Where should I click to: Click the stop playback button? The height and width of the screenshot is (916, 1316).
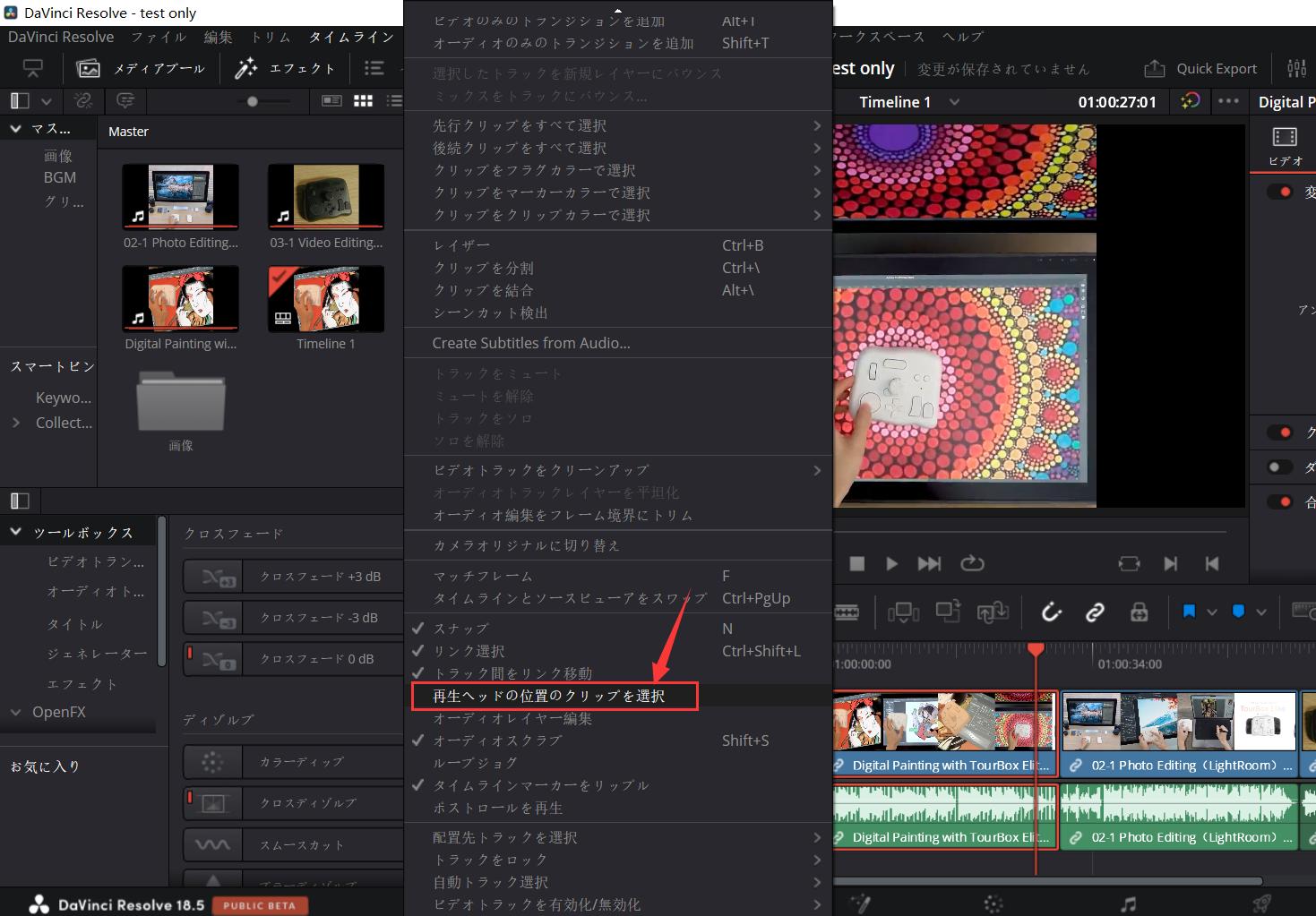857,564
